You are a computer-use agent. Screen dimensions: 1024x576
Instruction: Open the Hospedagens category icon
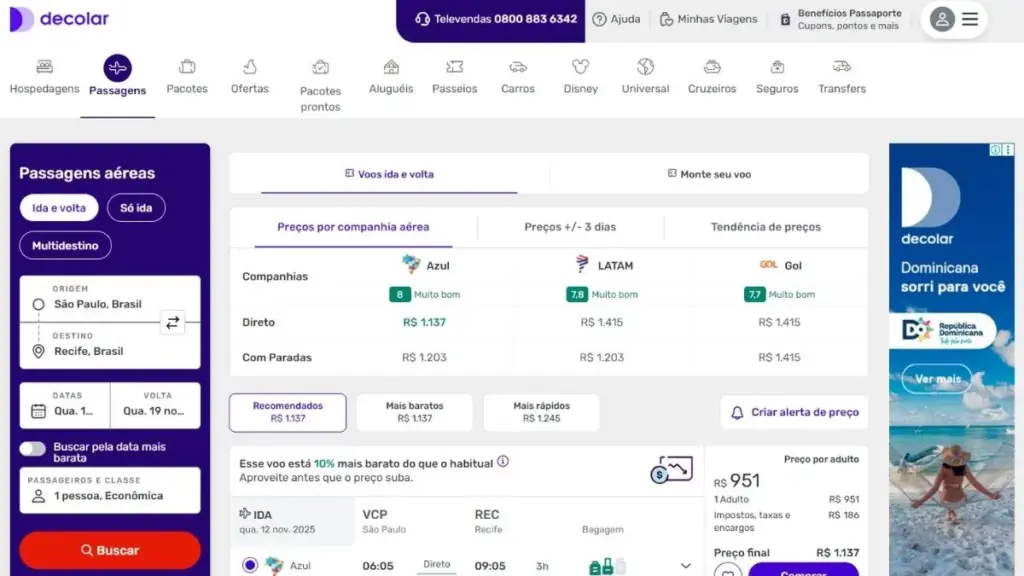(44, 67)
